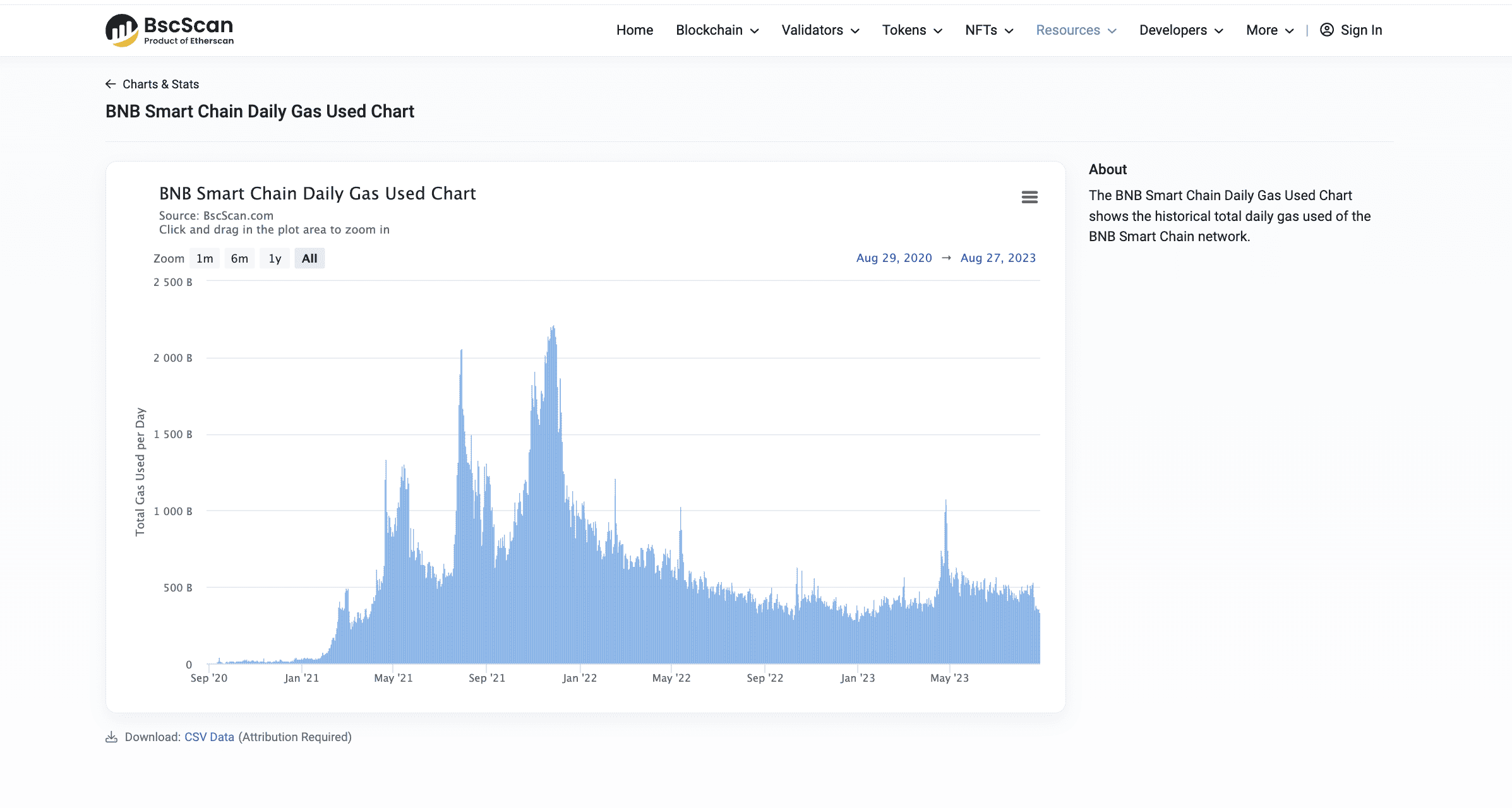Edit the Aug 29, 2020 start date
The image size is (1512, 808).
click(x=894, y=258)
